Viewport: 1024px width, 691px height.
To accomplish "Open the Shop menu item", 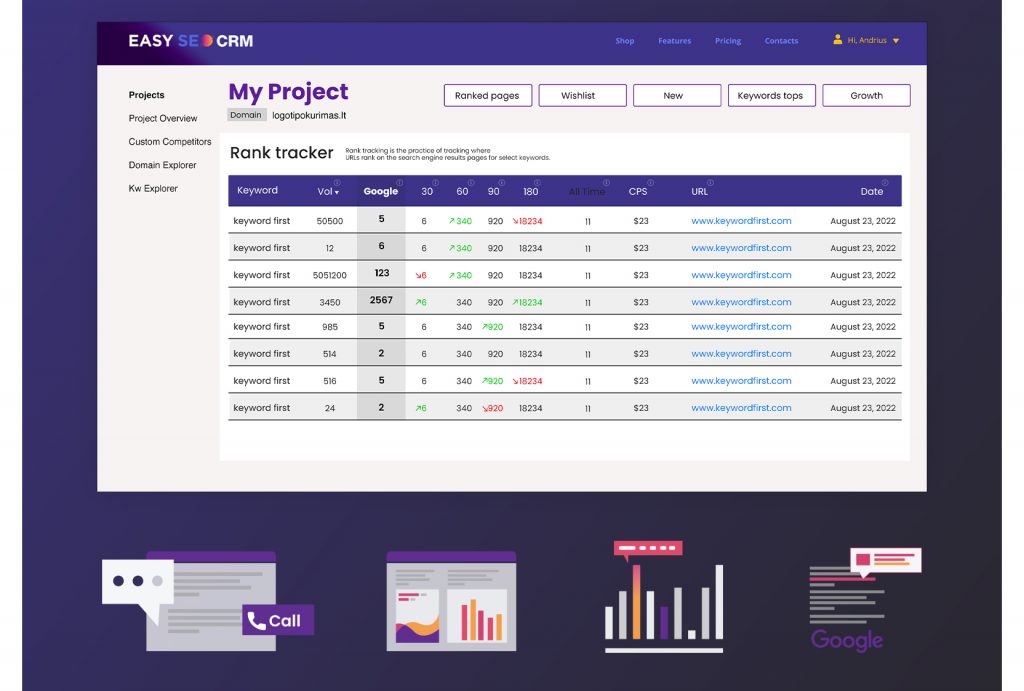I will click(625, 40).
